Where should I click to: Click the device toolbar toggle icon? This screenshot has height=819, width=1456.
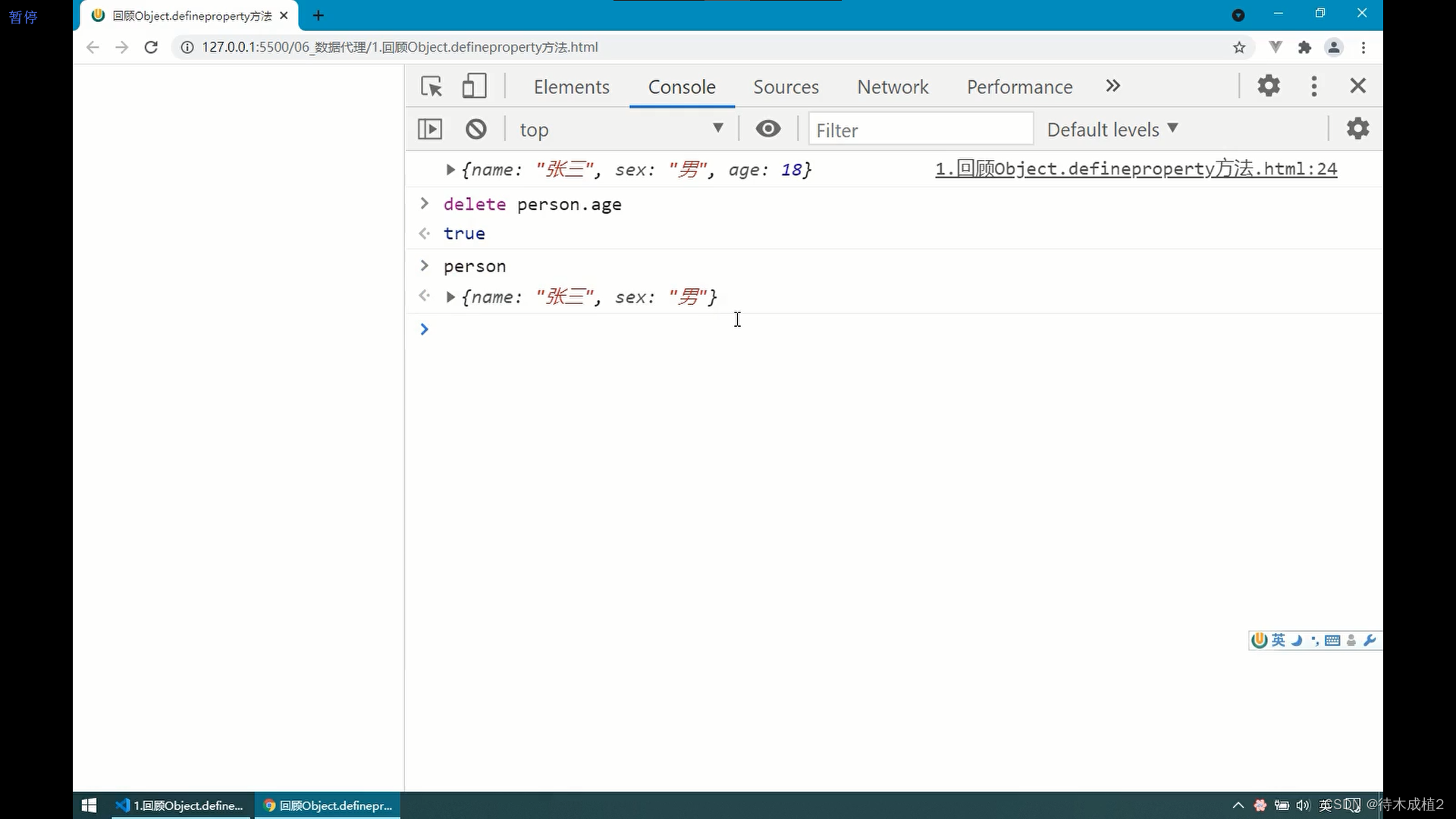[475, 86]
